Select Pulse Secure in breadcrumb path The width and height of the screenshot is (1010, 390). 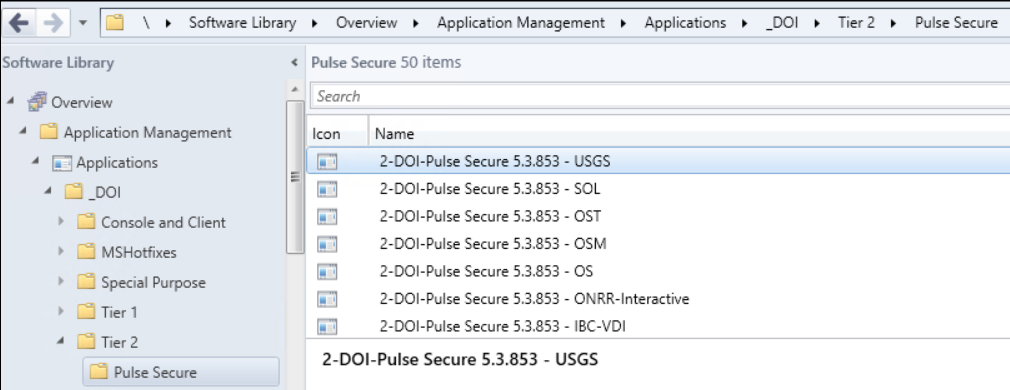pyautogui.click(x=956, y=23)
